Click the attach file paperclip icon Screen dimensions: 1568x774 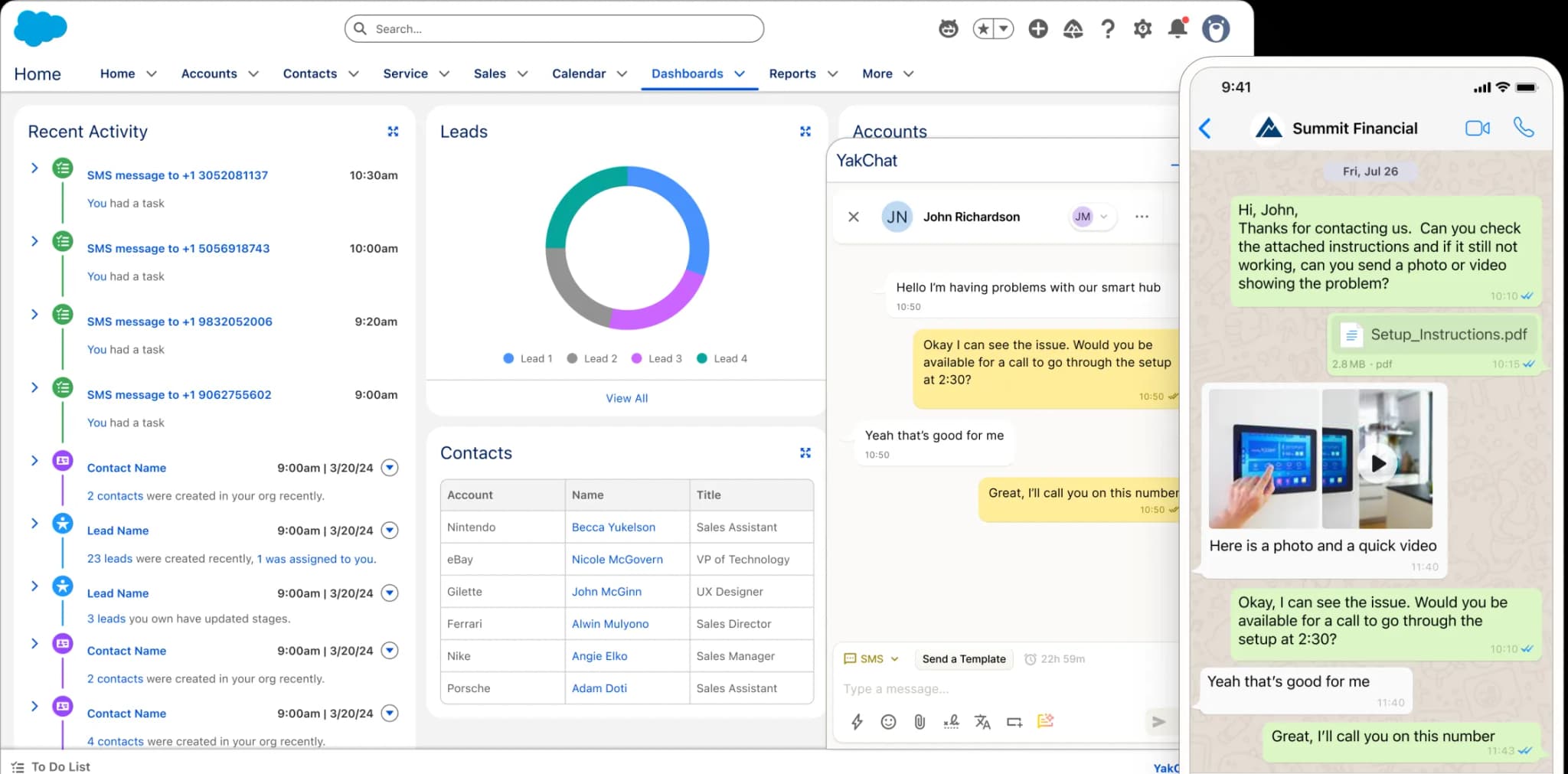pos(920,722)
